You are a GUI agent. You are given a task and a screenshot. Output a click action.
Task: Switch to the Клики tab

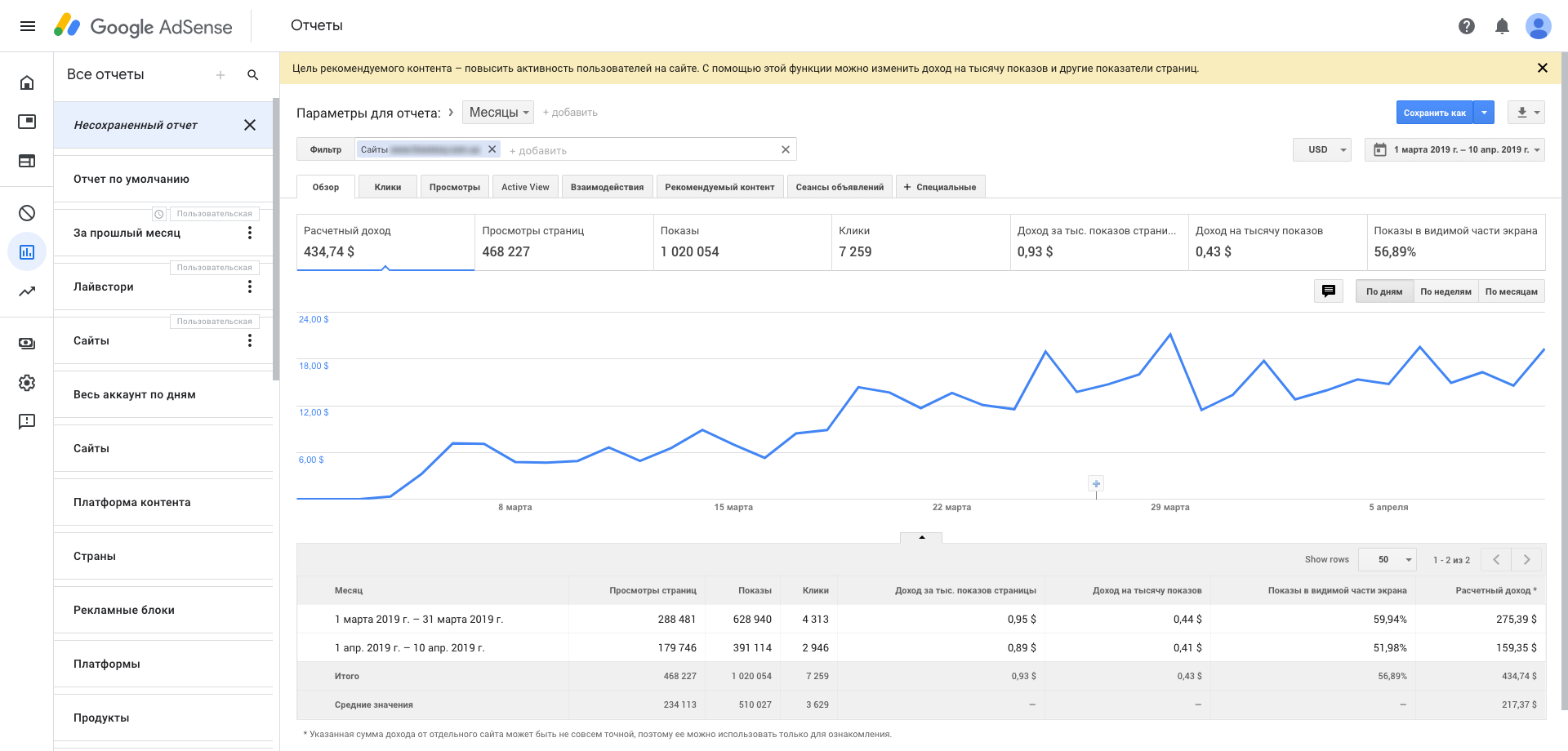point(387,187)
